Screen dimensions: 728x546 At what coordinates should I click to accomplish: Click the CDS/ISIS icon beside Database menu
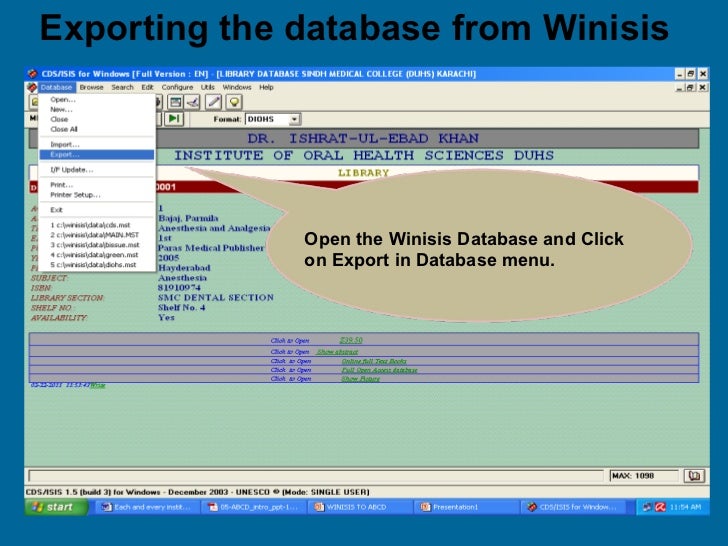point(32,87)
